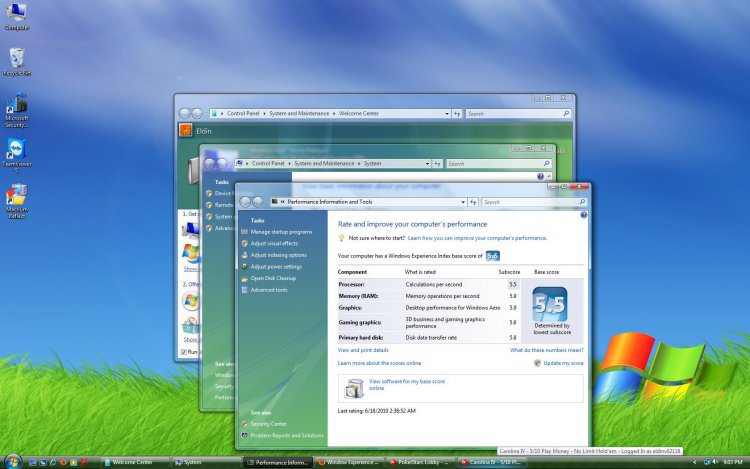This screenshot has width=750, height=469.
Task: Click refresh button in Performance Information address bar
Action: (x=473, y=202)
